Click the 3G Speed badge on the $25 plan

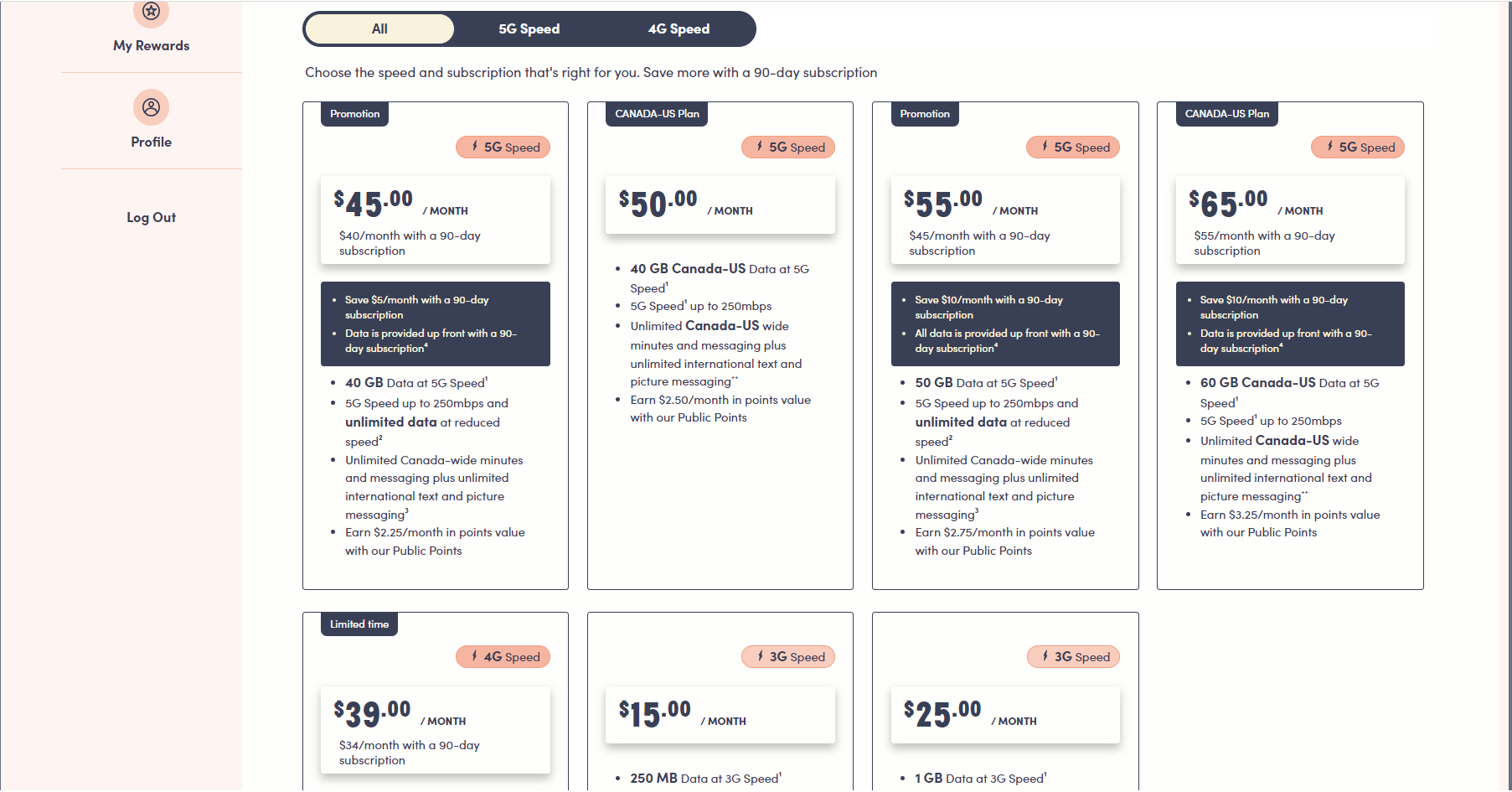pos(1073,656)
